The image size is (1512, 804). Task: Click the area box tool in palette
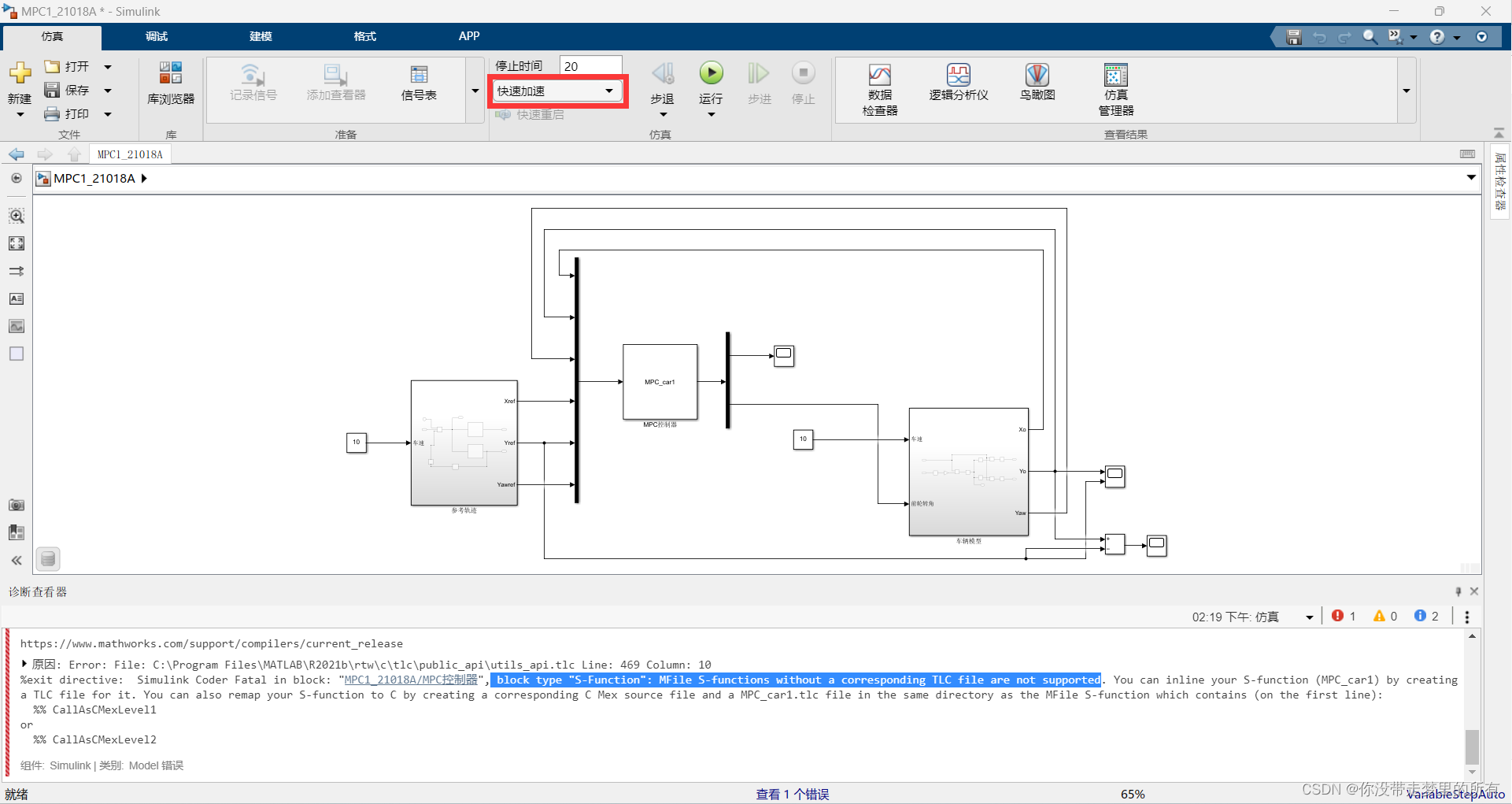pos(17,354)
